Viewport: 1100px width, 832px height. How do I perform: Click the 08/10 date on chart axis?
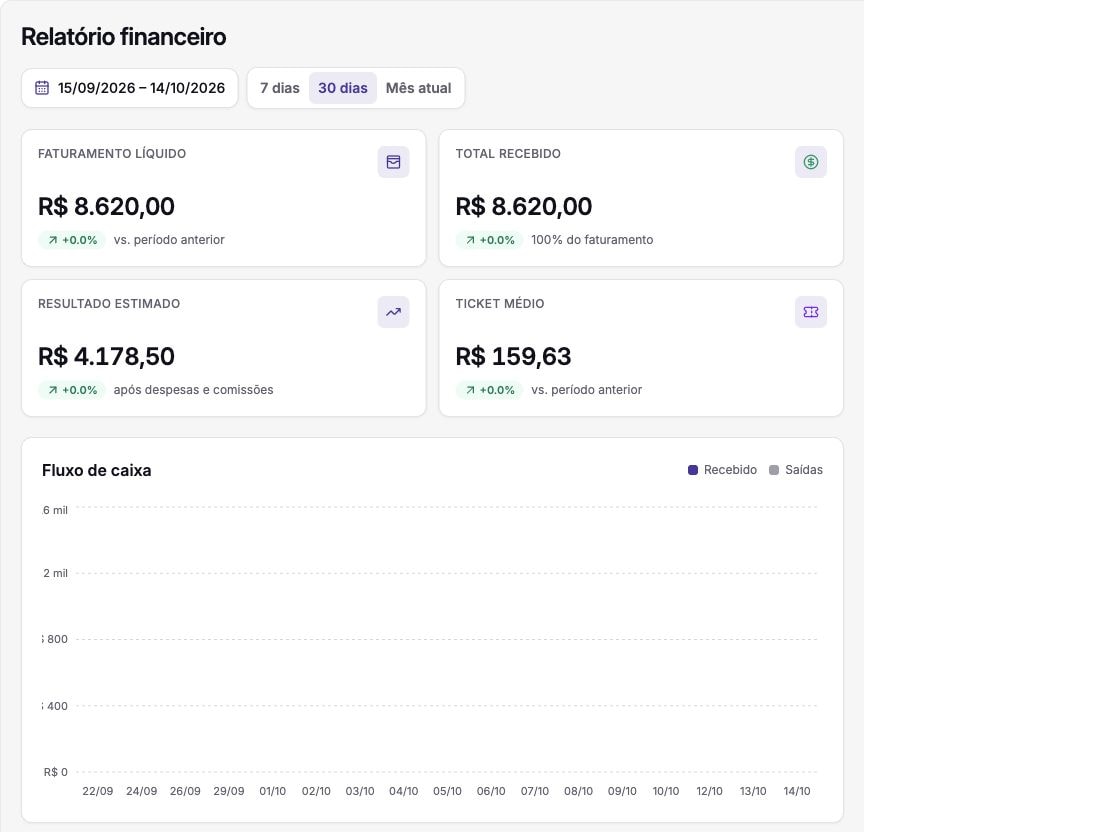578,791
